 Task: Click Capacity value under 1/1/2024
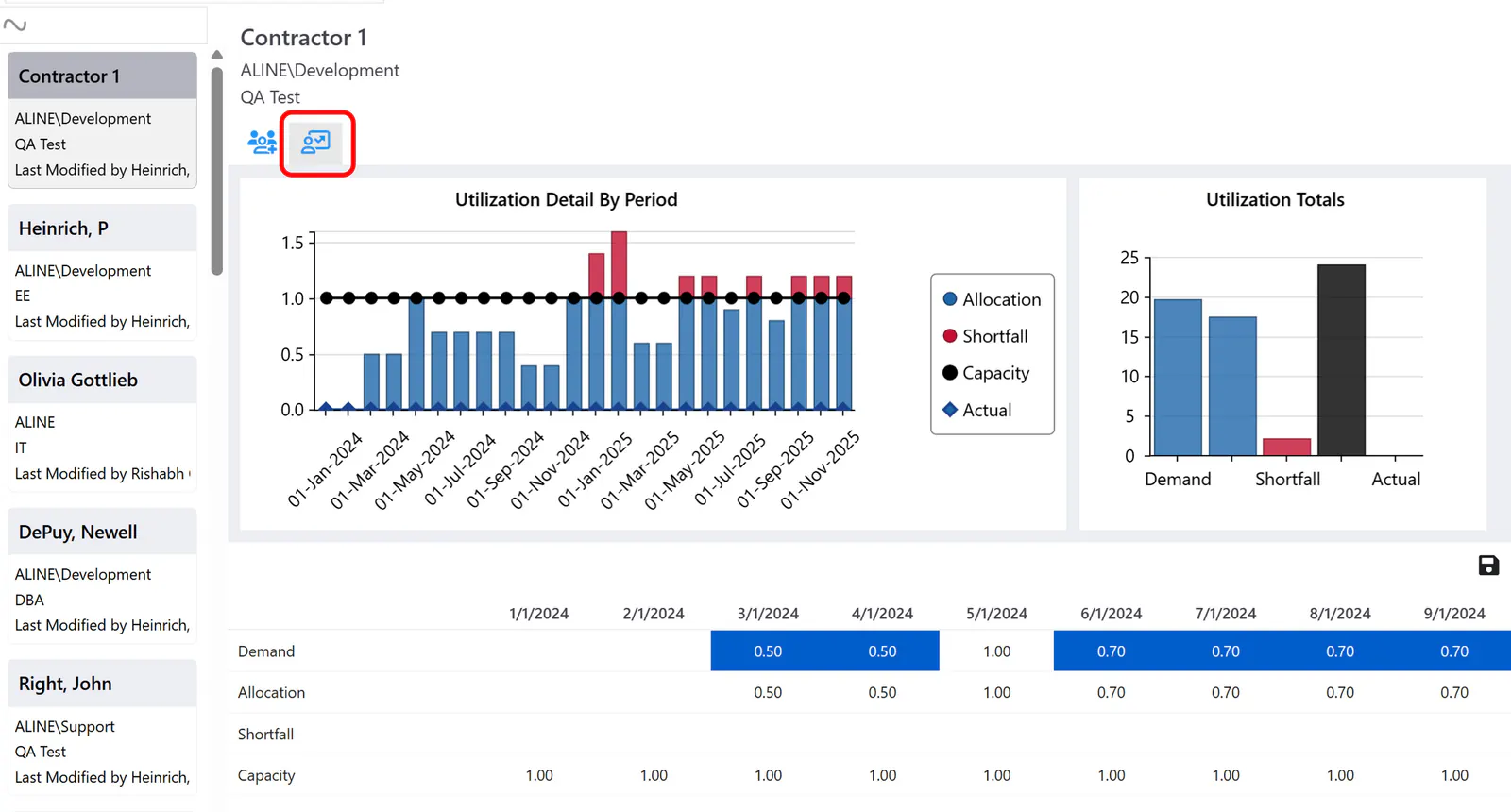coord(539,775)
